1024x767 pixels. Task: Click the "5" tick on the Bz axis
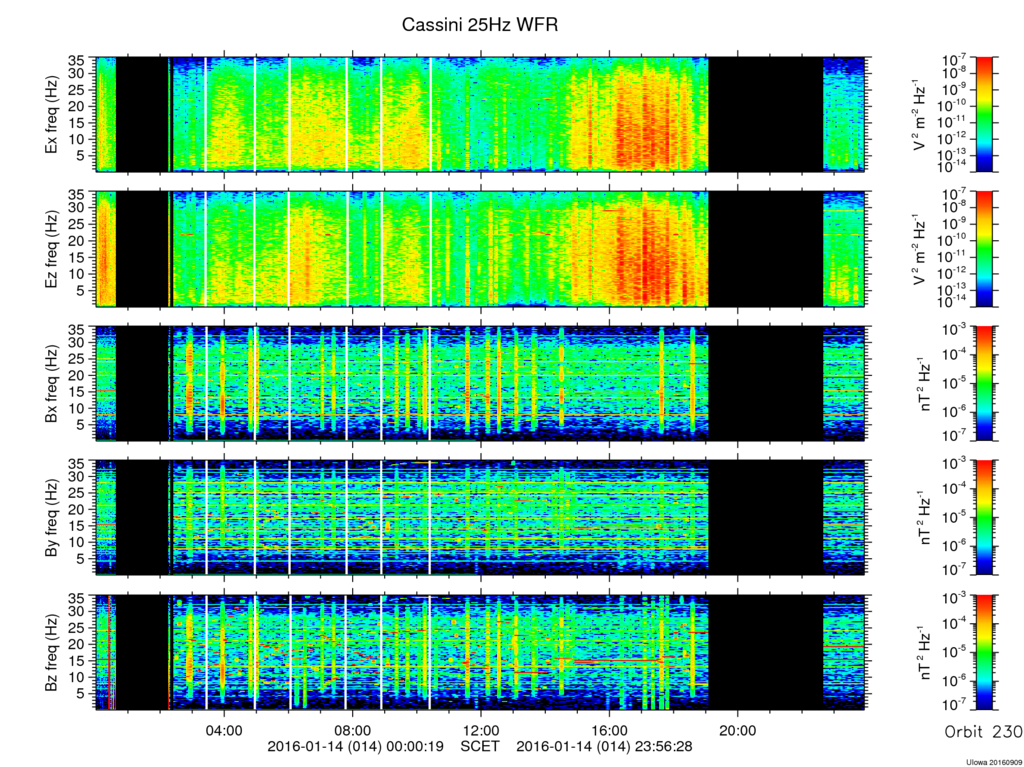click(79, 693)
